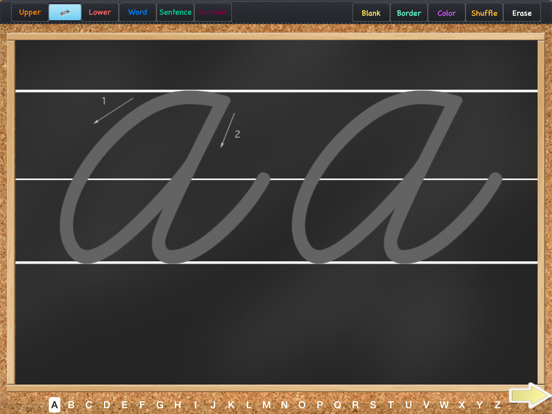
Task: Choose letter R in the alphabet strip
Action: [x=355, y=405]
